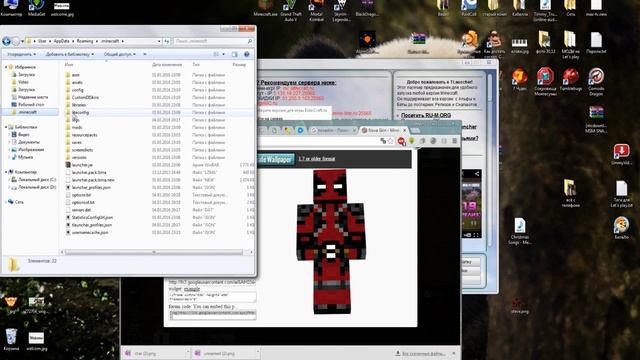Click the Chrome address bar

(318, 141)
